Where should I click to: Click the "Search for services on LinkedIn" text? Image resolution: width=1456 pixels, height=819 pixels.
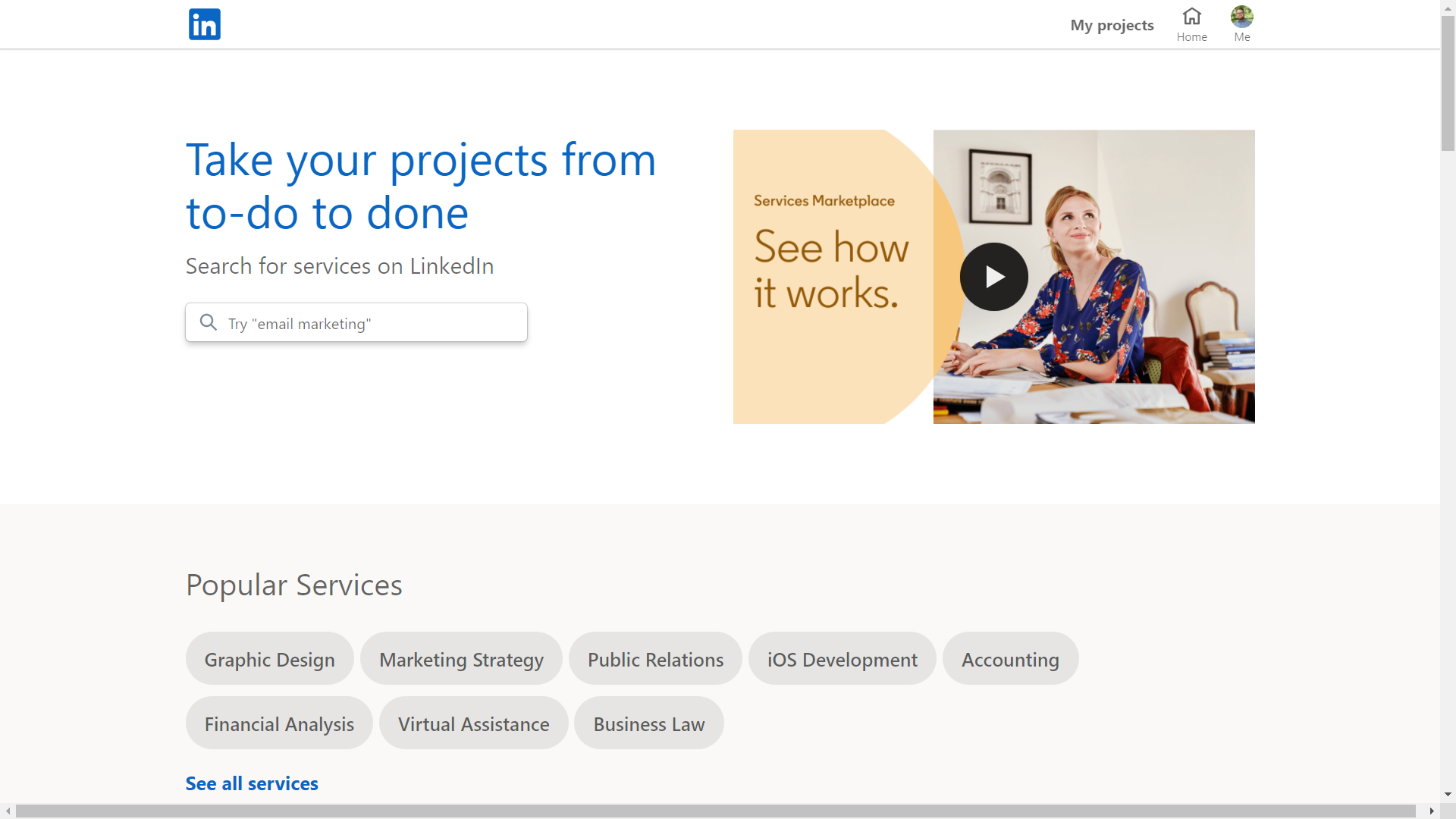340,266
